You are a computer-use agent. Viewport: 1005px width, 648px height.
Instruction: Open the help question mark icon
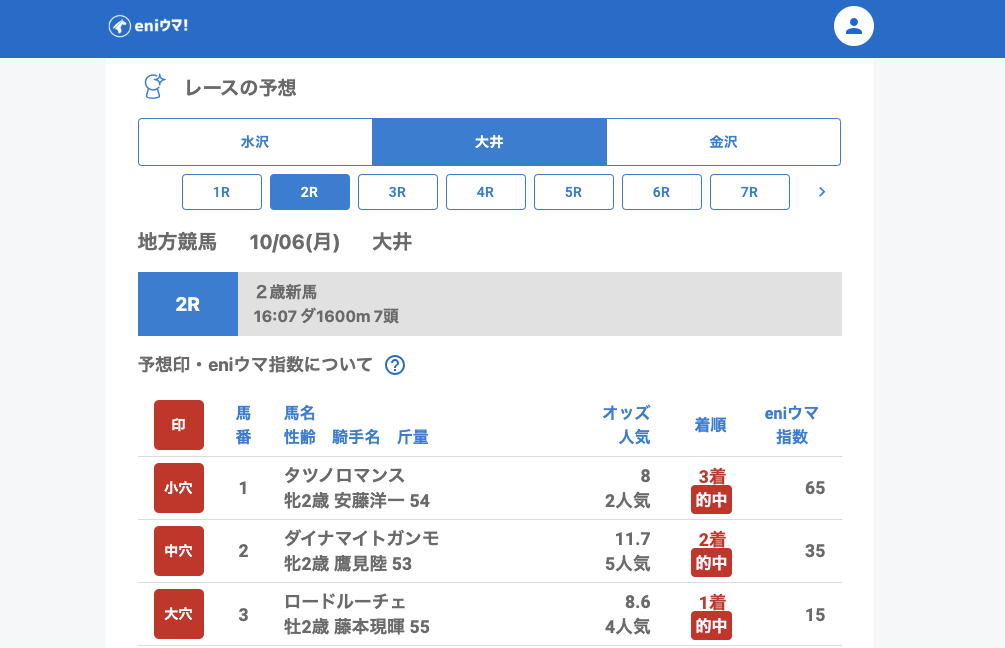pos(395,365)
